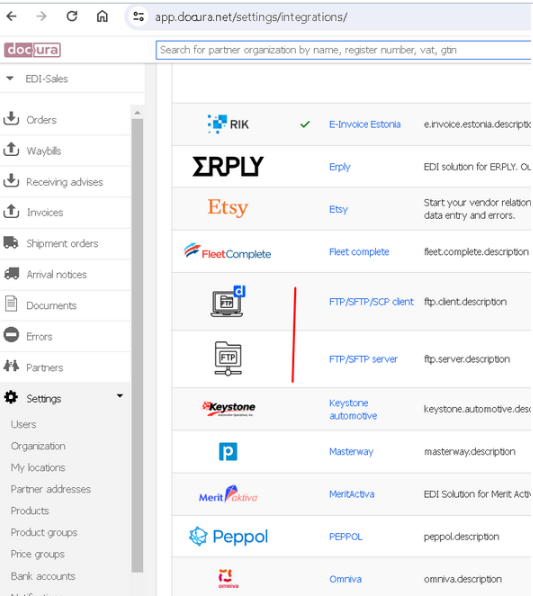Click the FTP/SFTP server integration icon
This screenshot has height=596, width=533.
point(228,358)
